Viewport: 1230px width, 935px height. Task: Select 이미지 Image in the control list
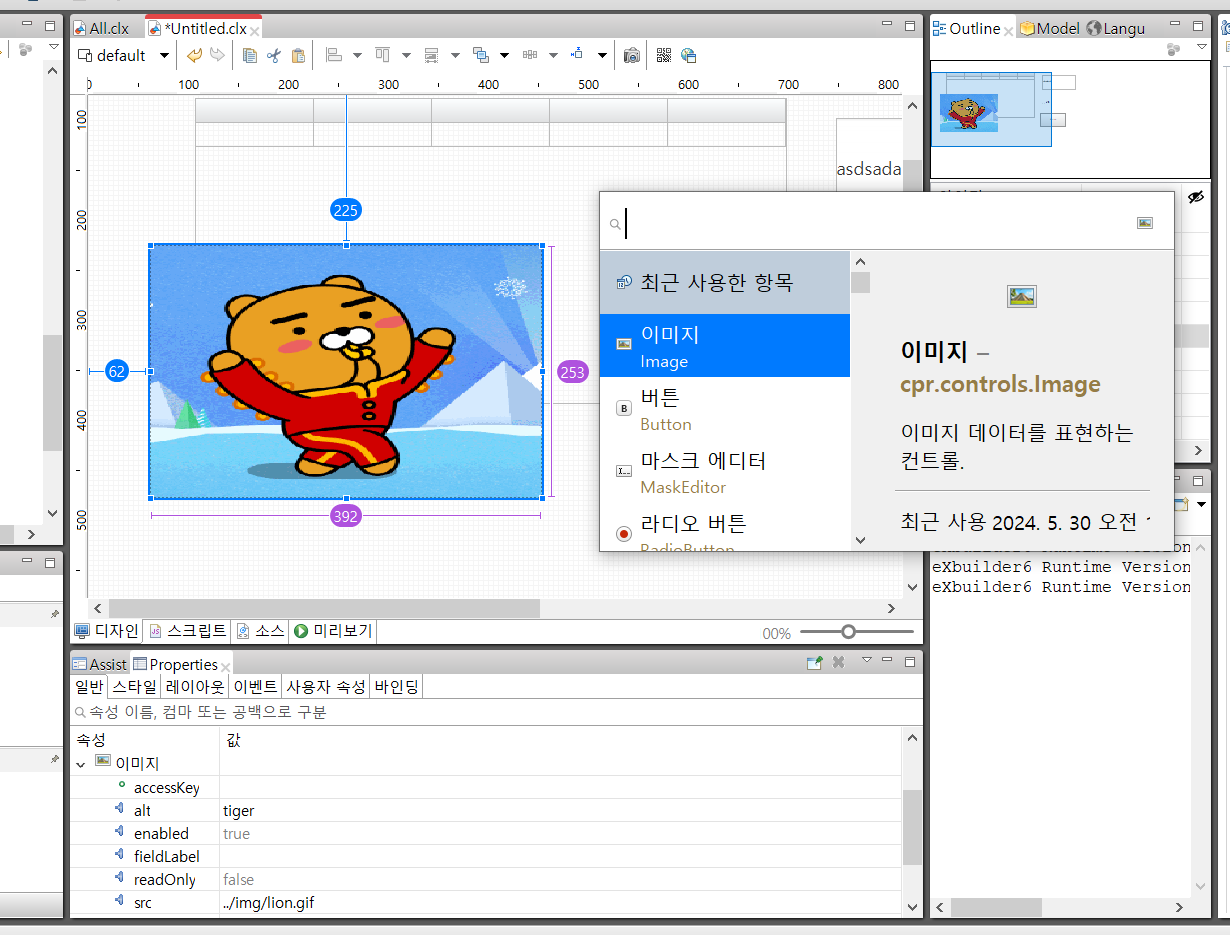click(x=724, y=346)
